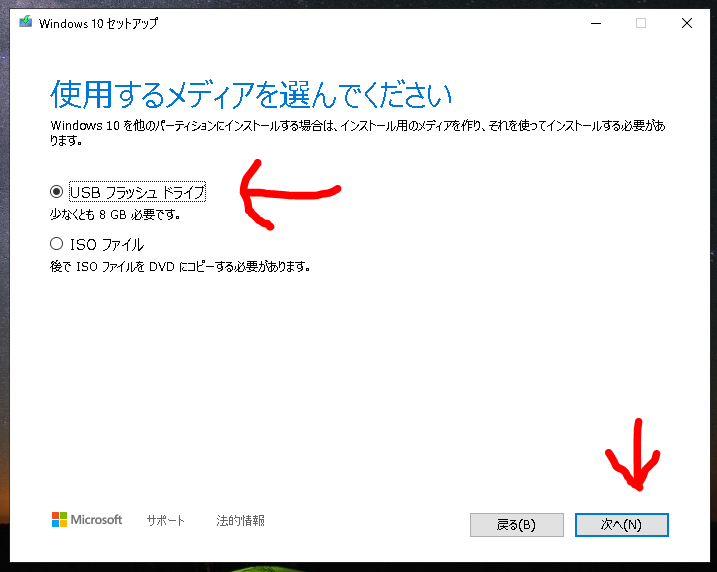Viewport: 717px width, 572px height.
Task: Open the 法的情報 link
Action: pyautogui.click(x=241, y=520)
